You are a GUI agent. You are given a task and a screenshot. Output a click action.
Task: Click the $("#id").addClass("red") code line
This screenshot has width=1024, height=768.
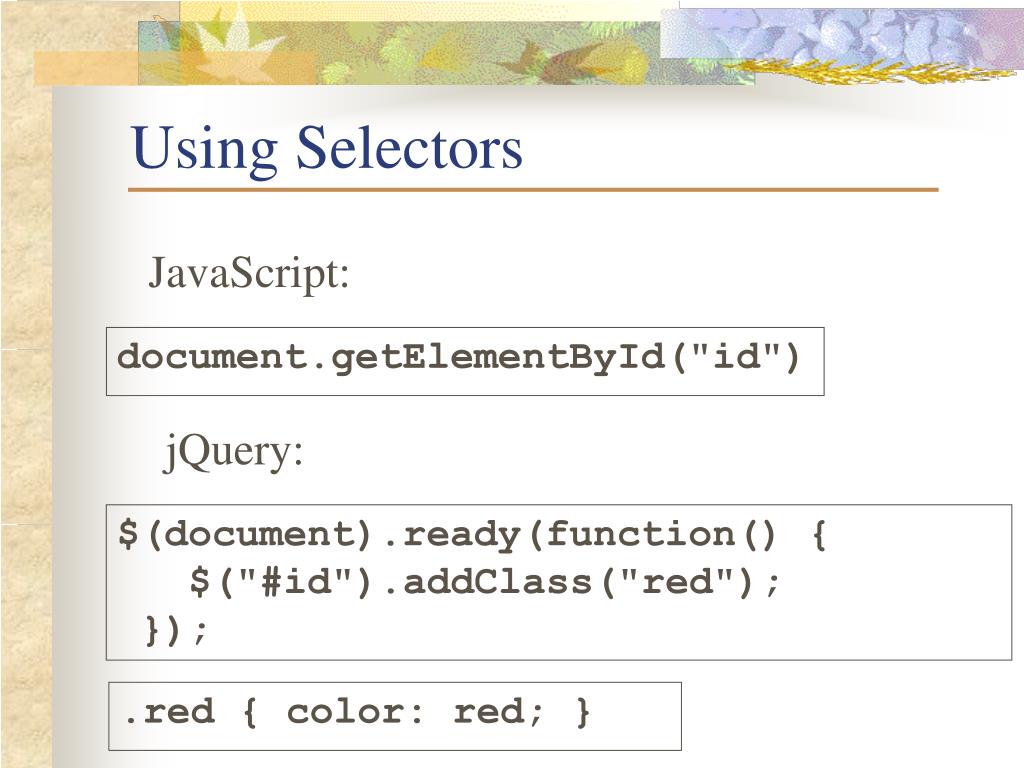pos(485,581)
